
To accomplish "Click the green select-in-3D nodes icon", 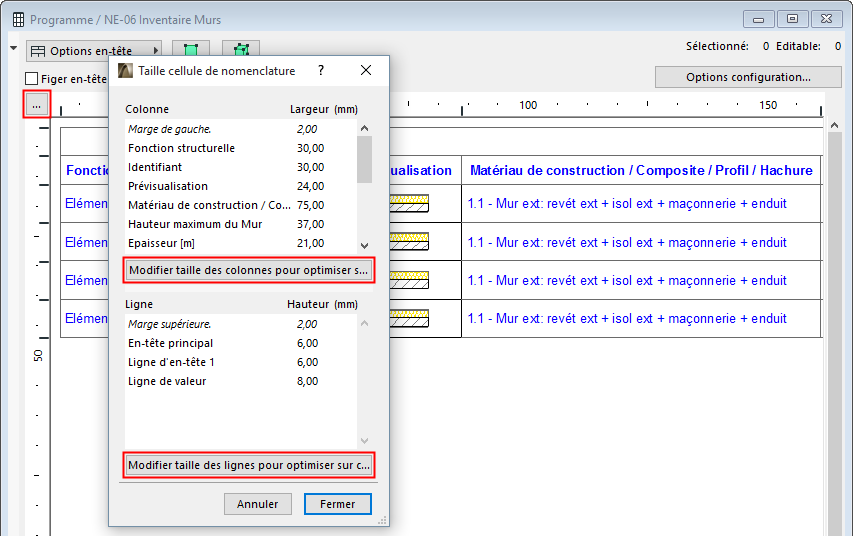I will [241, 50].
